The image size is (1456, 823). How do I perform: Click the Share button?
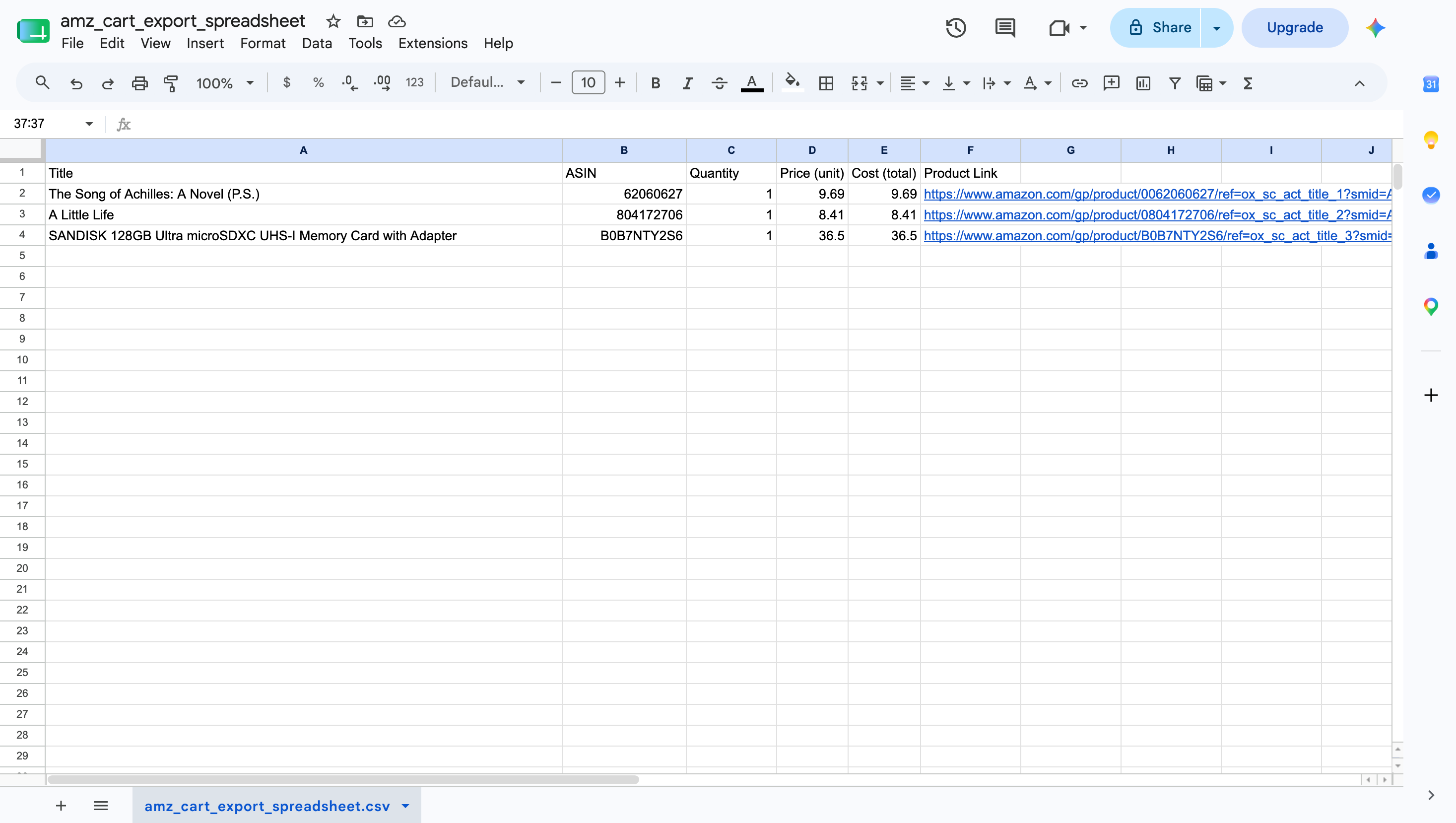[1155, 28]
